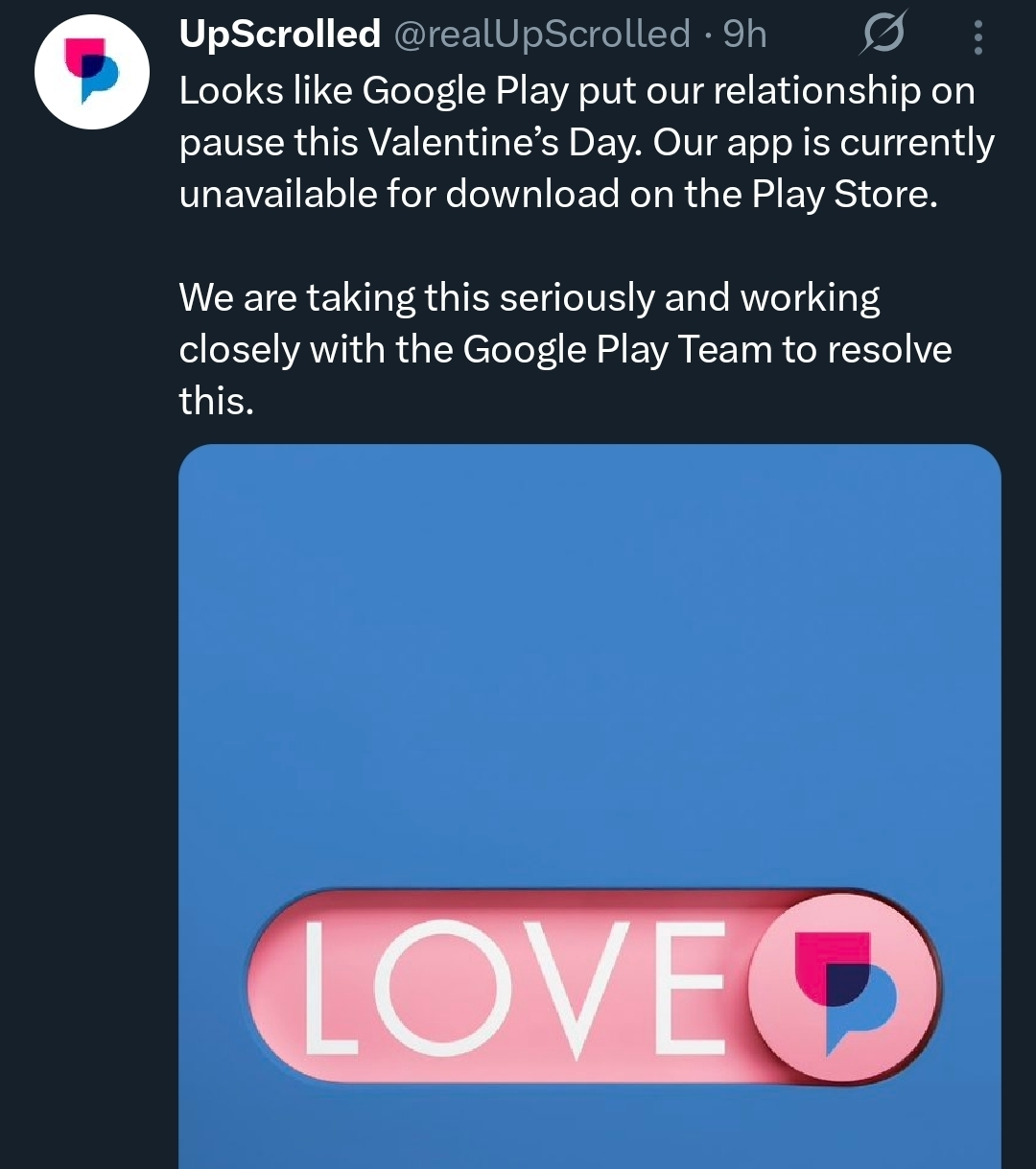The image size is (1036, 1169).
Task: Open the attached blue image
Action: click(589, 671)
